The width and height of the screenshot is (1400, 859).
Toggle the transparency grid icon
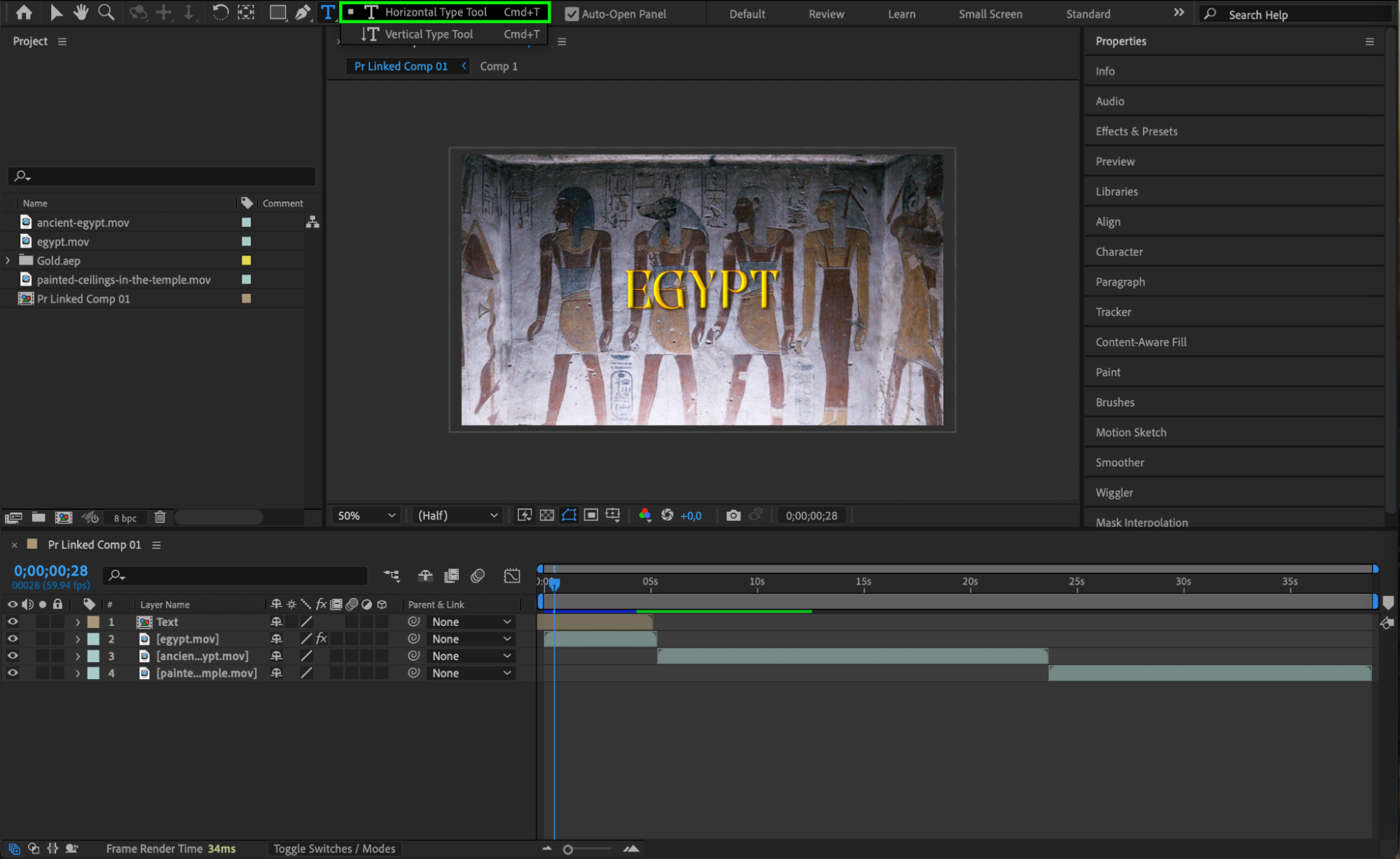(x=547, y=515)
